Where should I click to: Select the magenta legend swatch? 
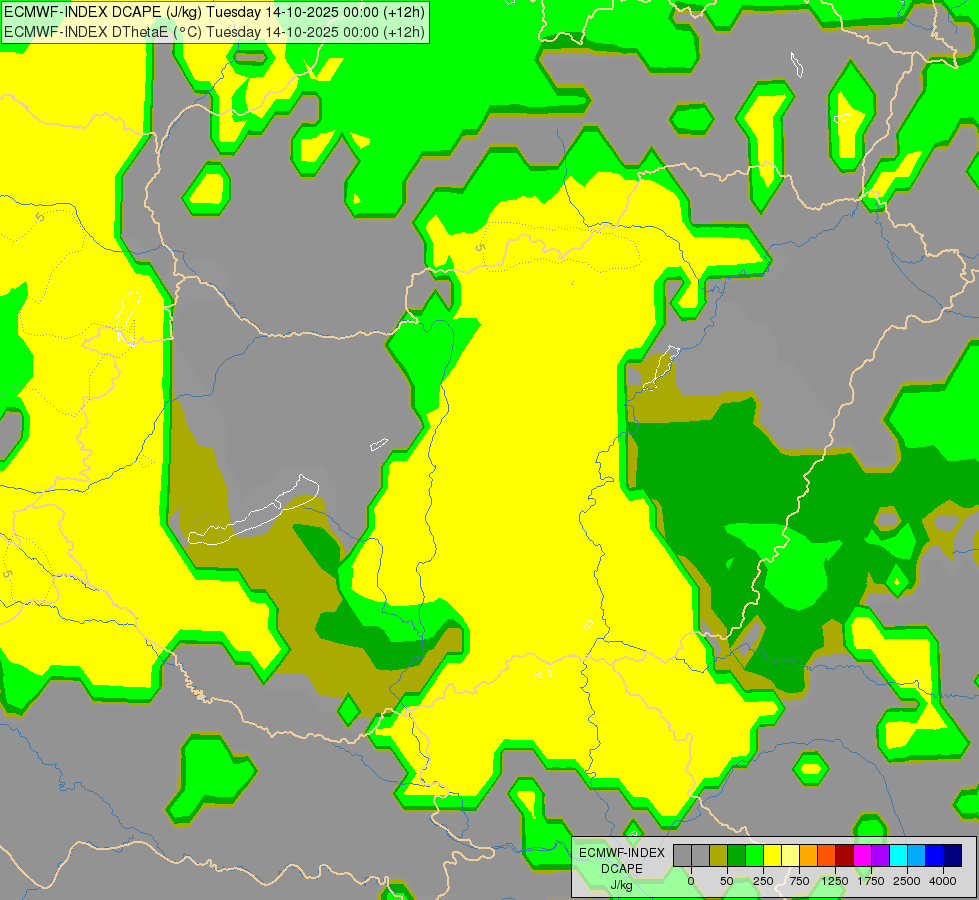862,855
